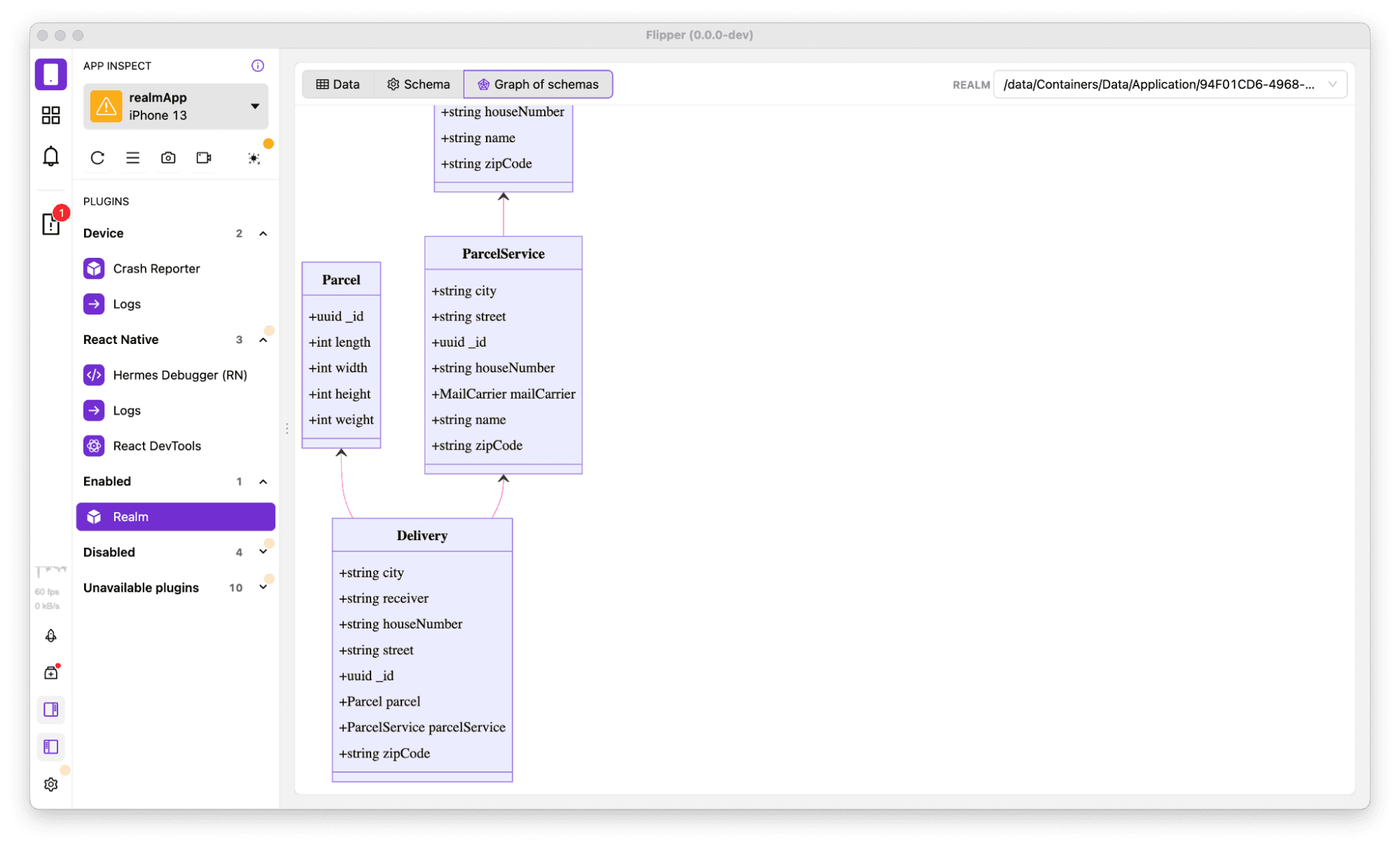Click the ParcelService schema title
1400x847 pixels.
(503, 254)
